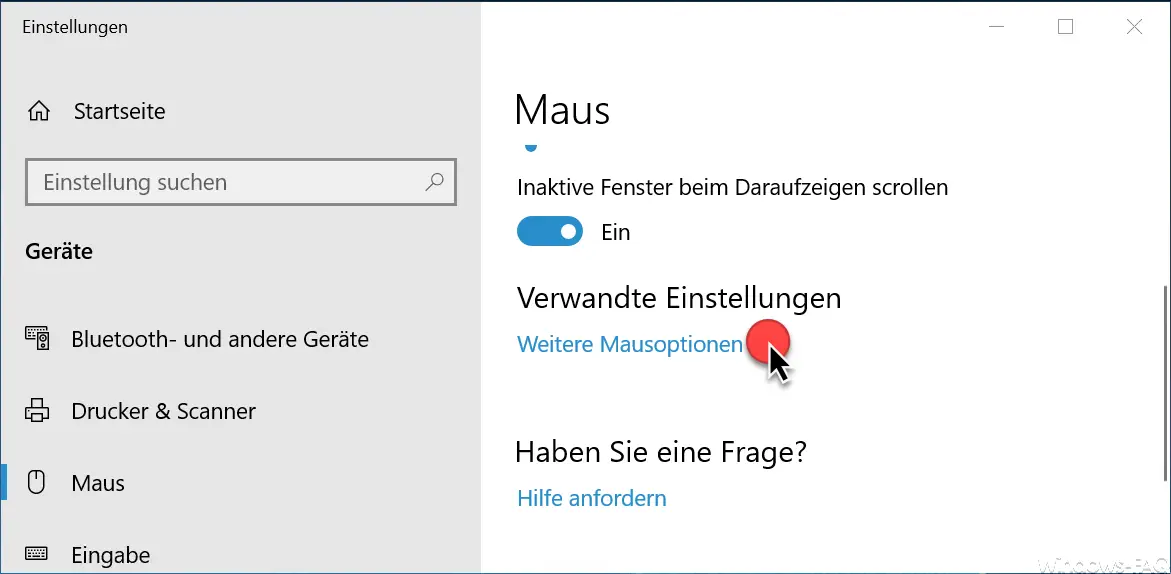Click the blue slider handle under Maus heading
Viewport: 1171px width, 574px height.
(531, 147)
